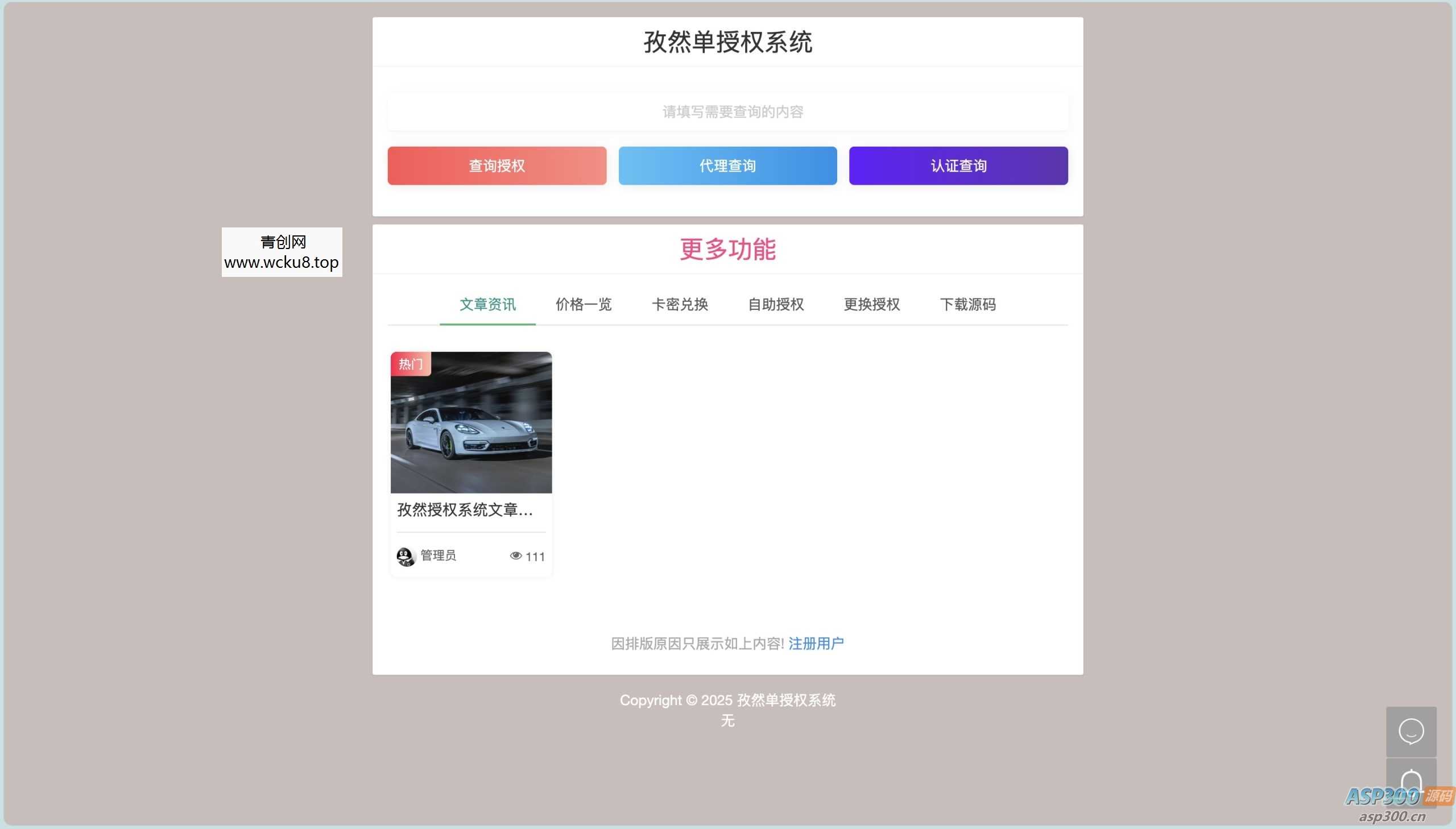Open the 更换授权 tab
1456x829 pixels.
(x=871, y=305)
